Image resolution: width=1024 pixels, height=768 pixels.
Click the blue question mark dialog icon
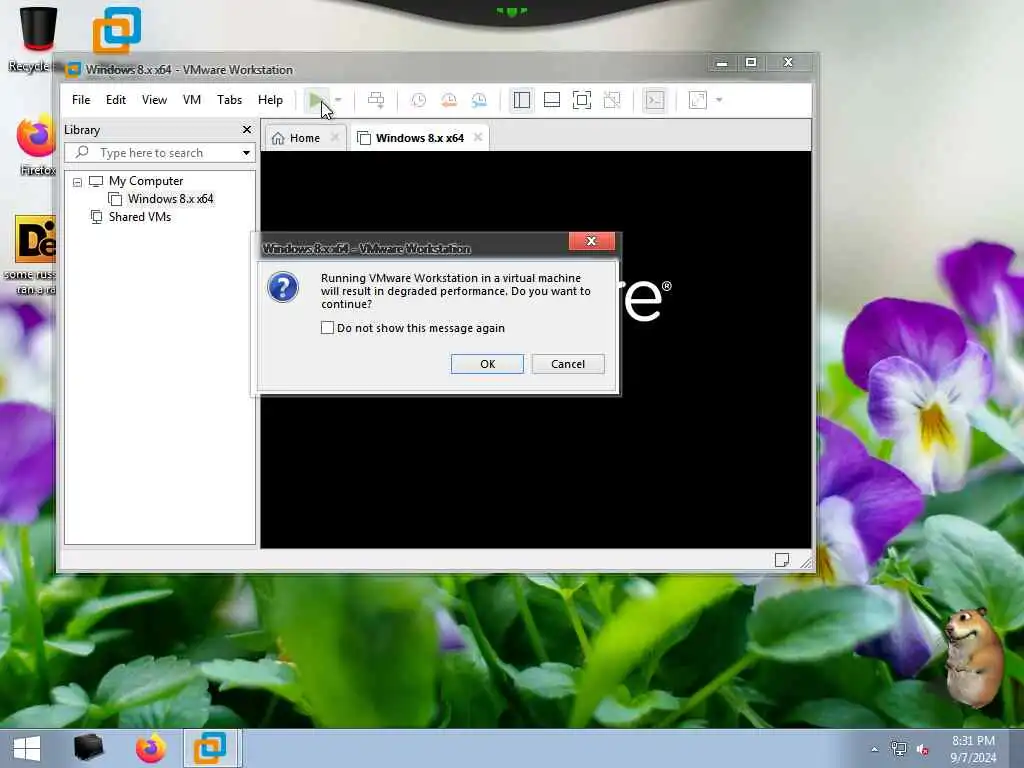283,287
